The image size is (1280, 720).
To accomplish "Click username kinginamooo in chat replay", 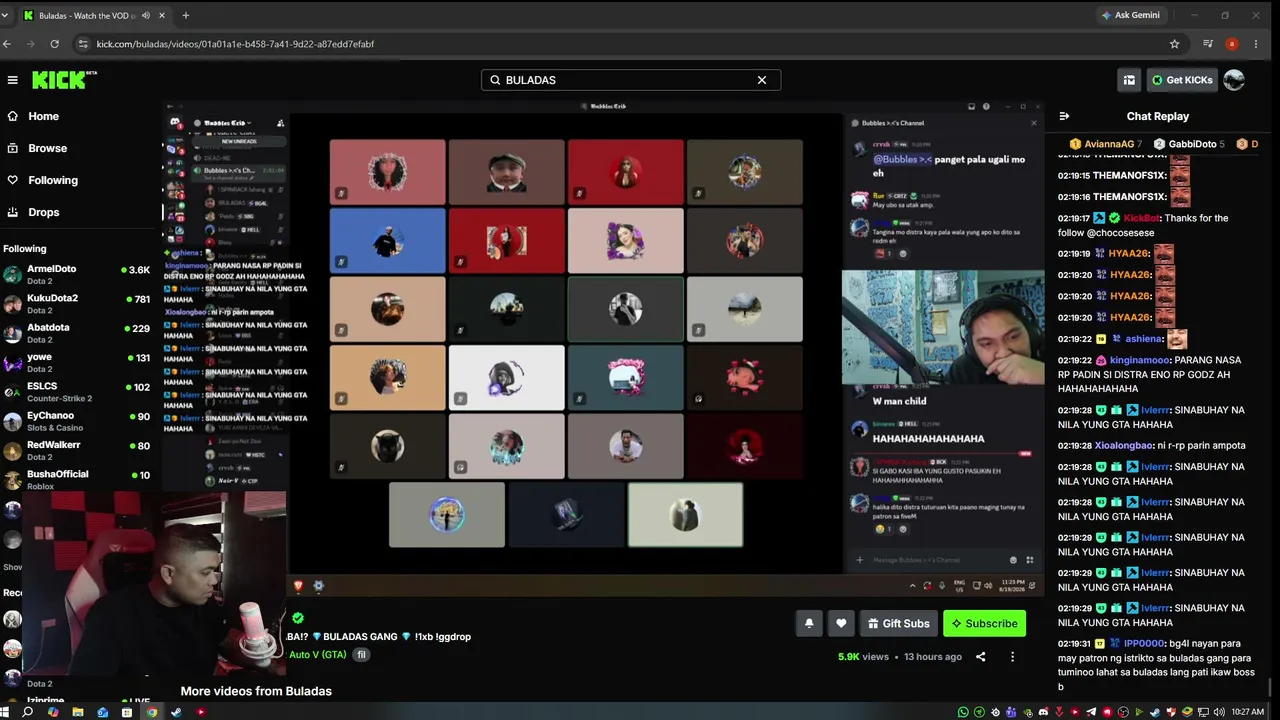I will pyautogui.click(x=1140, y=360).
